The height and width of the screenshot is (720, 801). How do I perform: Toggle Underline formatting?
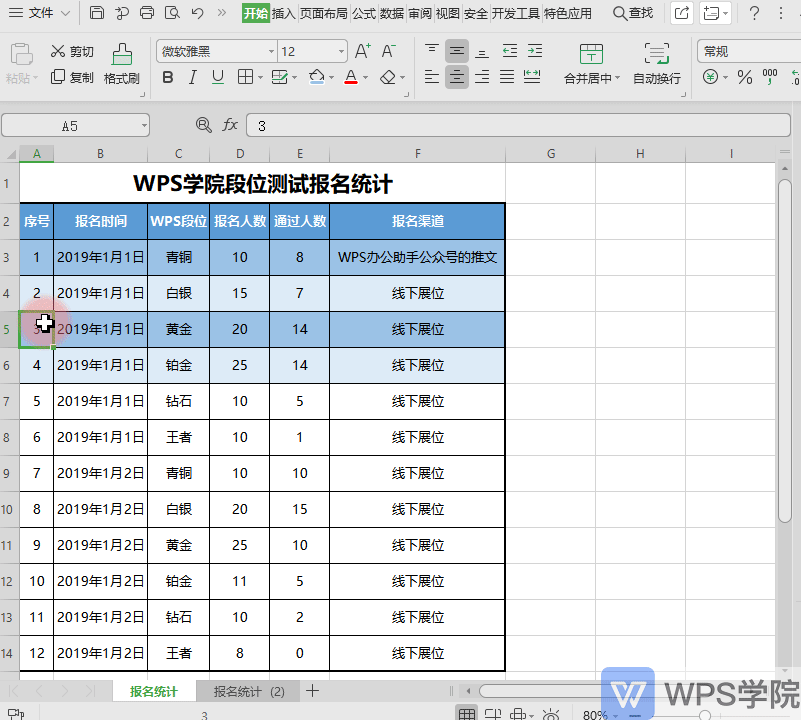point(218,78)
